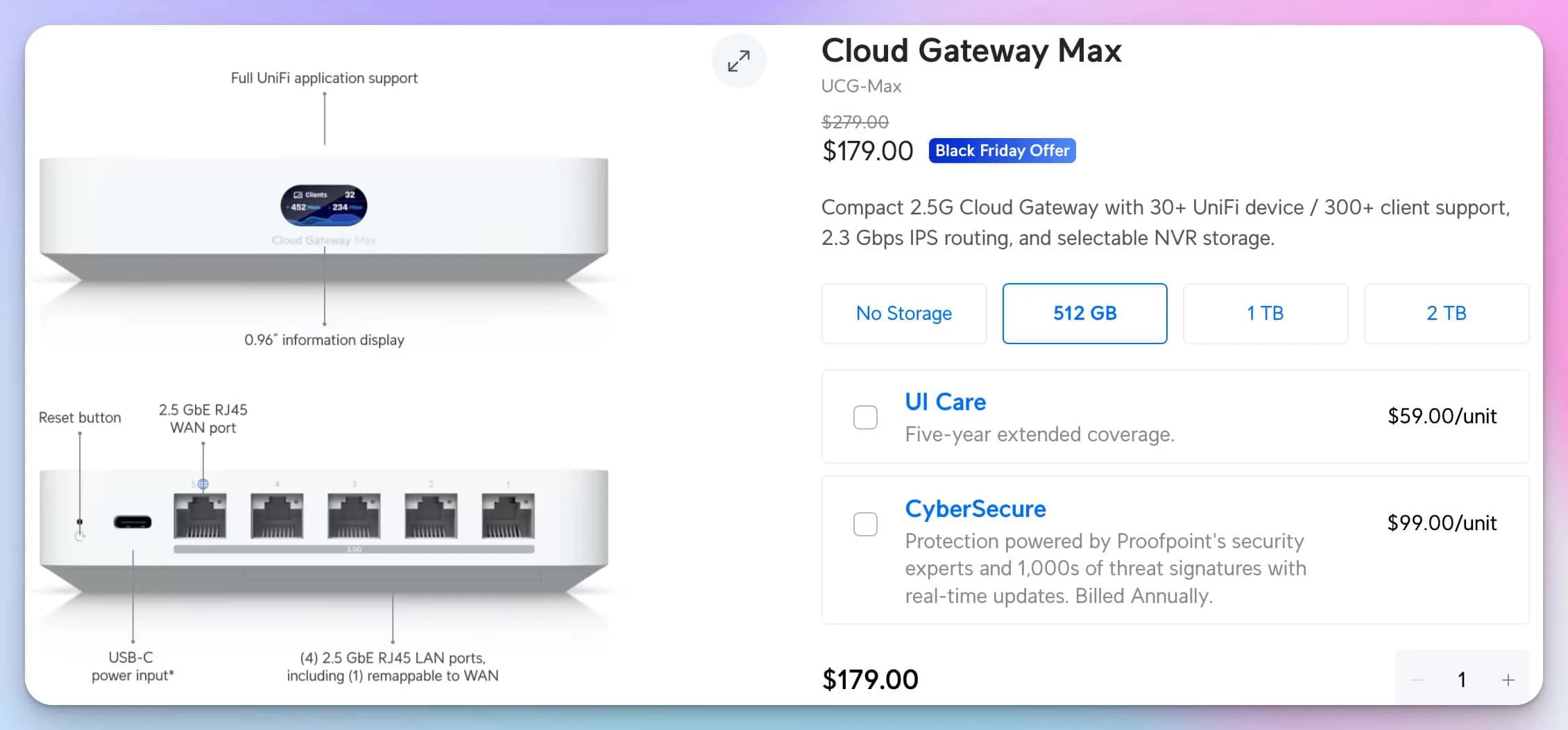Click the quantity input field showing 1
This screenshot has width=1568, height=730.
tap(1461, 680)
